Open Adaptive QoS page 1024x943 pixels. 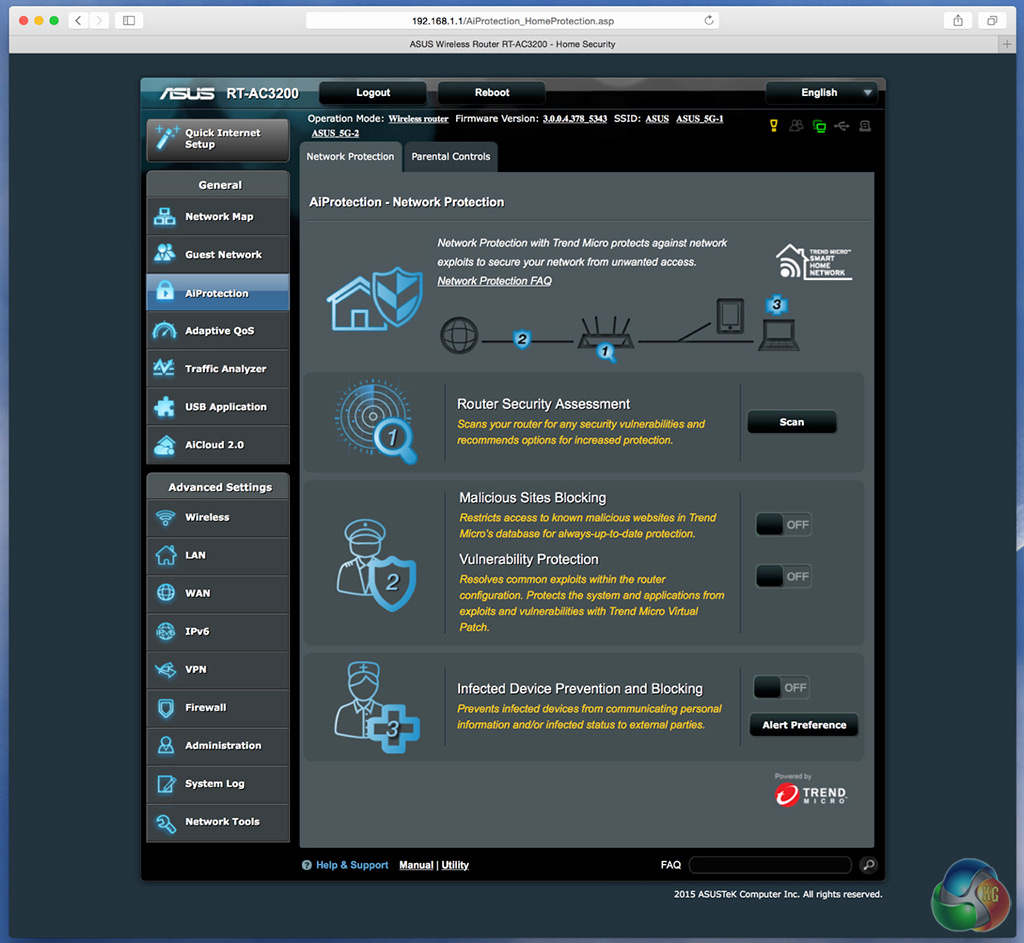(218, 330)
